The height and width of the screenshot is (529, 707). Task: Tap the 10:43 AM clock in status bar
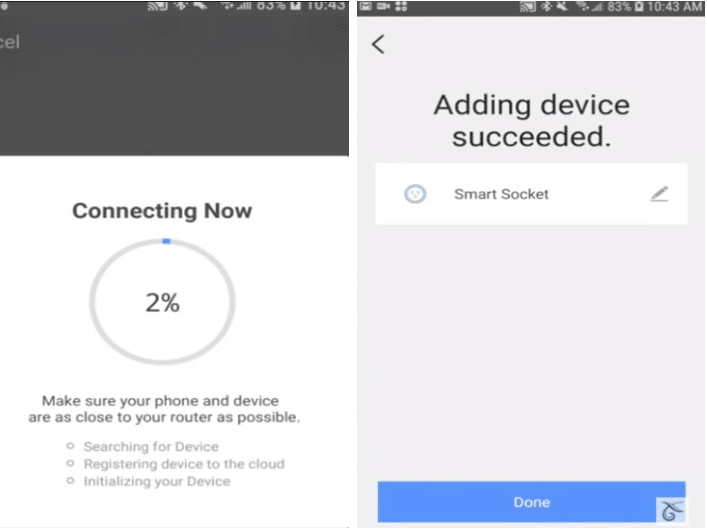[x=675, y=6]
